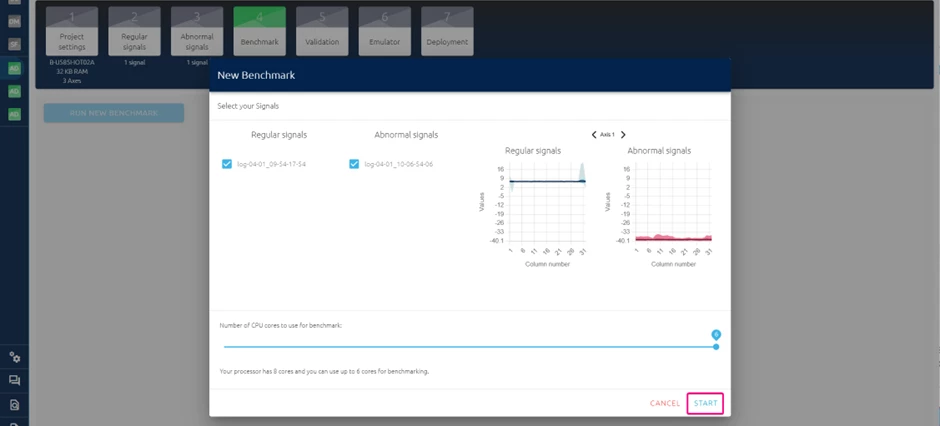Click the CPU cores slider handle
Screen dimensions: 940x426
coord(715,346)
